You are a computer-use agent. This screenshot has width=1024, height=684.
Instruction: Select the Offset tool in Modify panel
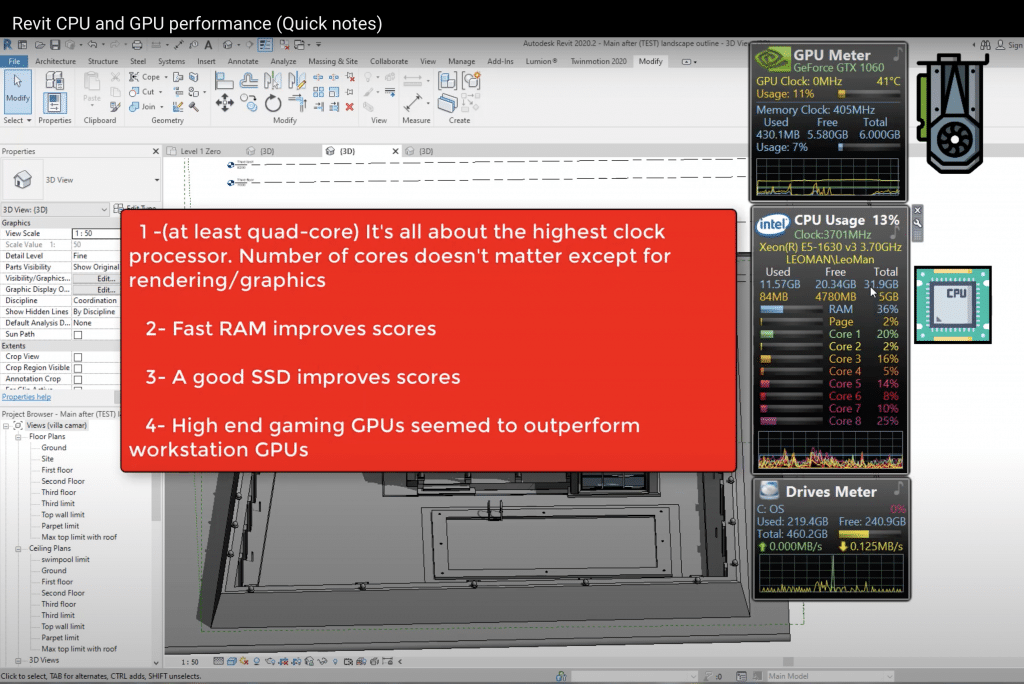(248, 80)
